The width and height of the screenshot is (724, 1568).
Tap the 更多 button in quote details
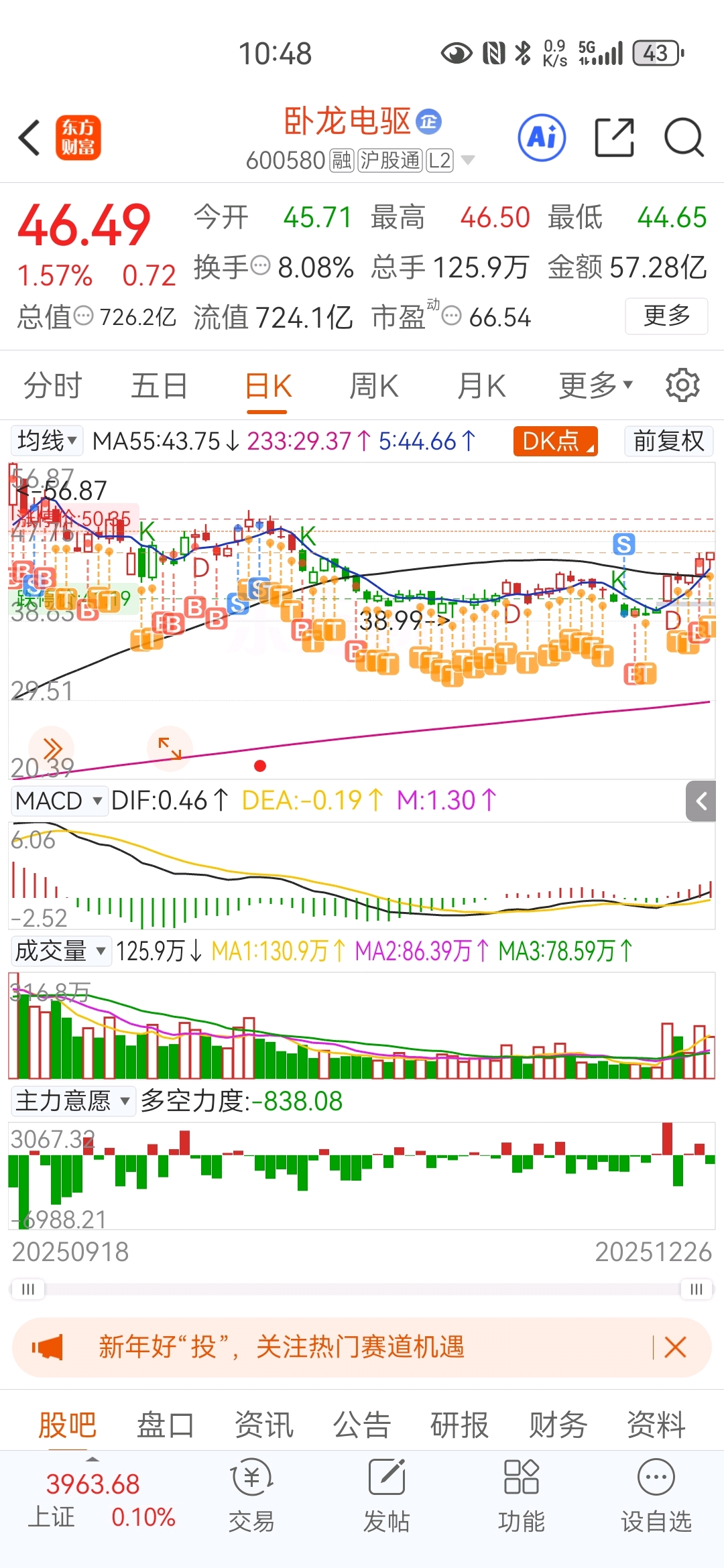666,316
